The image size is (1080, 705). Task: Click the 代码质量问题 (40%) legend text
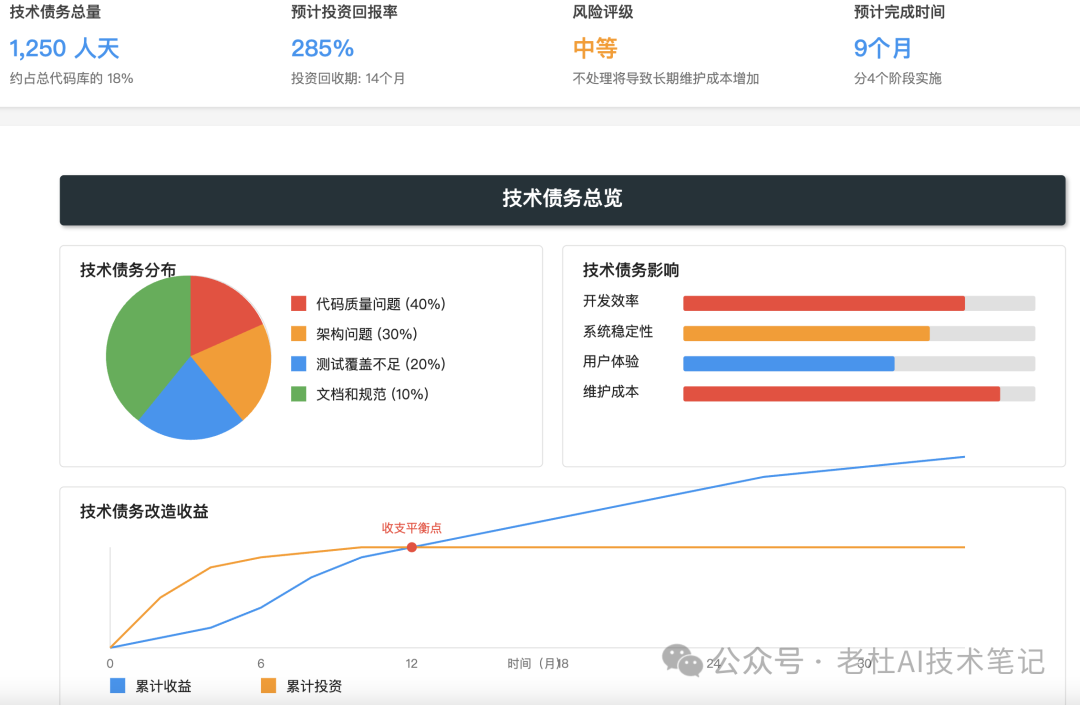(381, 304)
